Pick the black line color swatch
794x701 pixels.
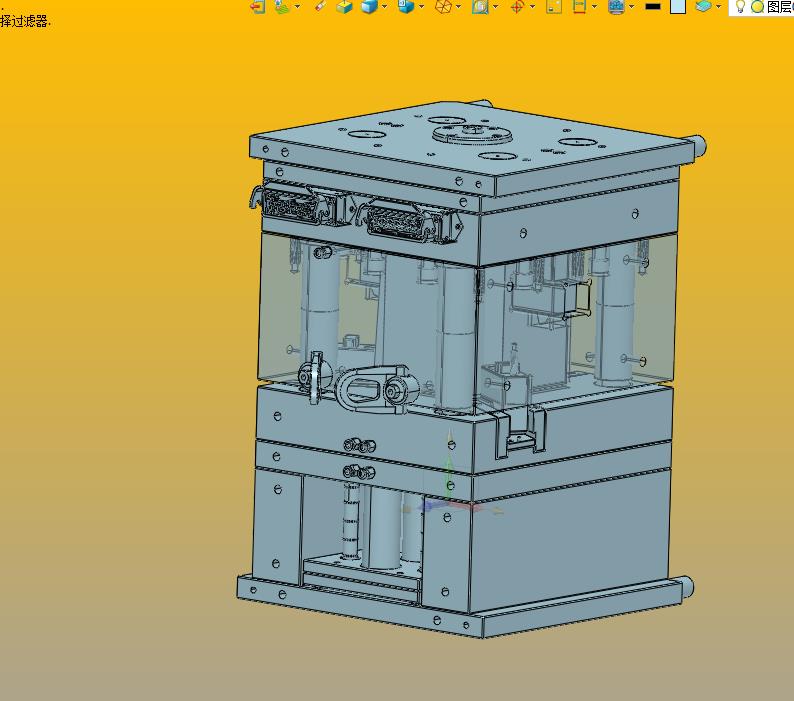pyautogui.click(x=653, y=7)
